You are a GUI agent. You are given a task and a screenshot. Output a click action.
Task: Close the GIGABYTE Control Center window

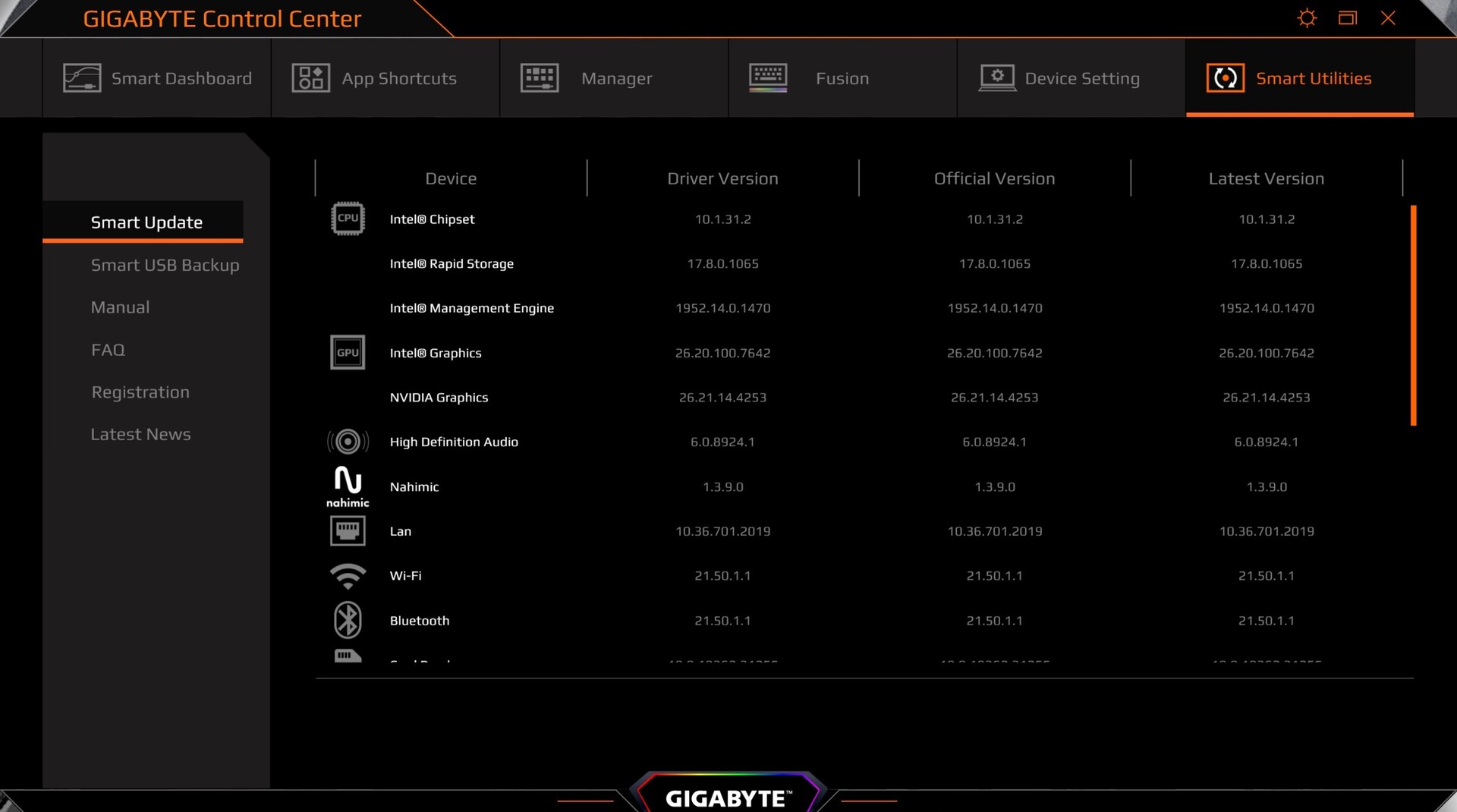(x=1388, y=18)
